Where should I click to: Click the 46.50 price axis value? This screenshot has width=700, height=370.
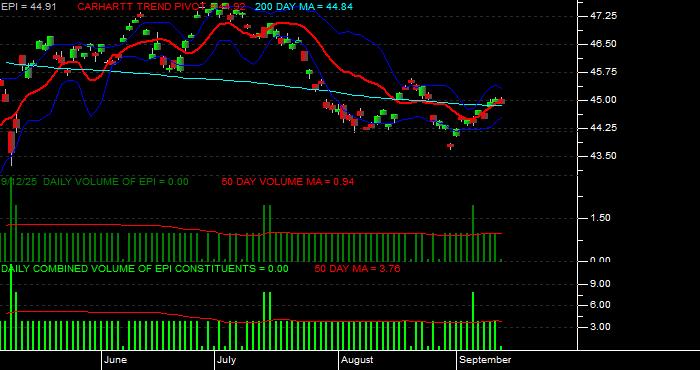[x=604, y=44]
